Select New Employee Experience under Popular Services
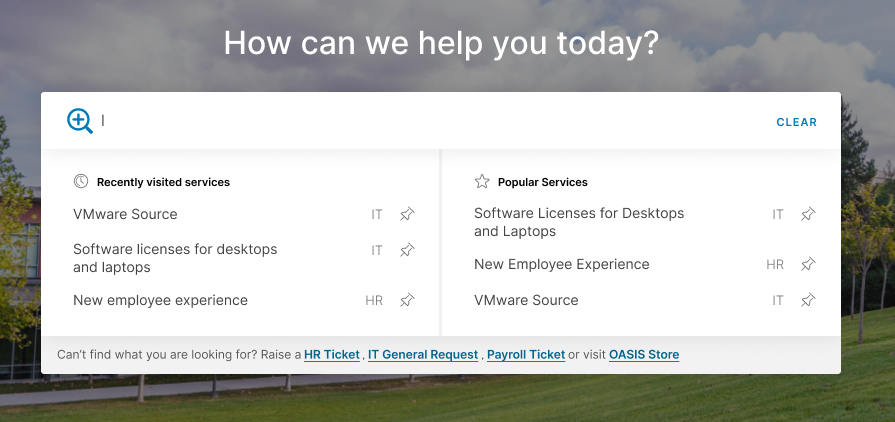The image size is (895, 422). (562, 264)
